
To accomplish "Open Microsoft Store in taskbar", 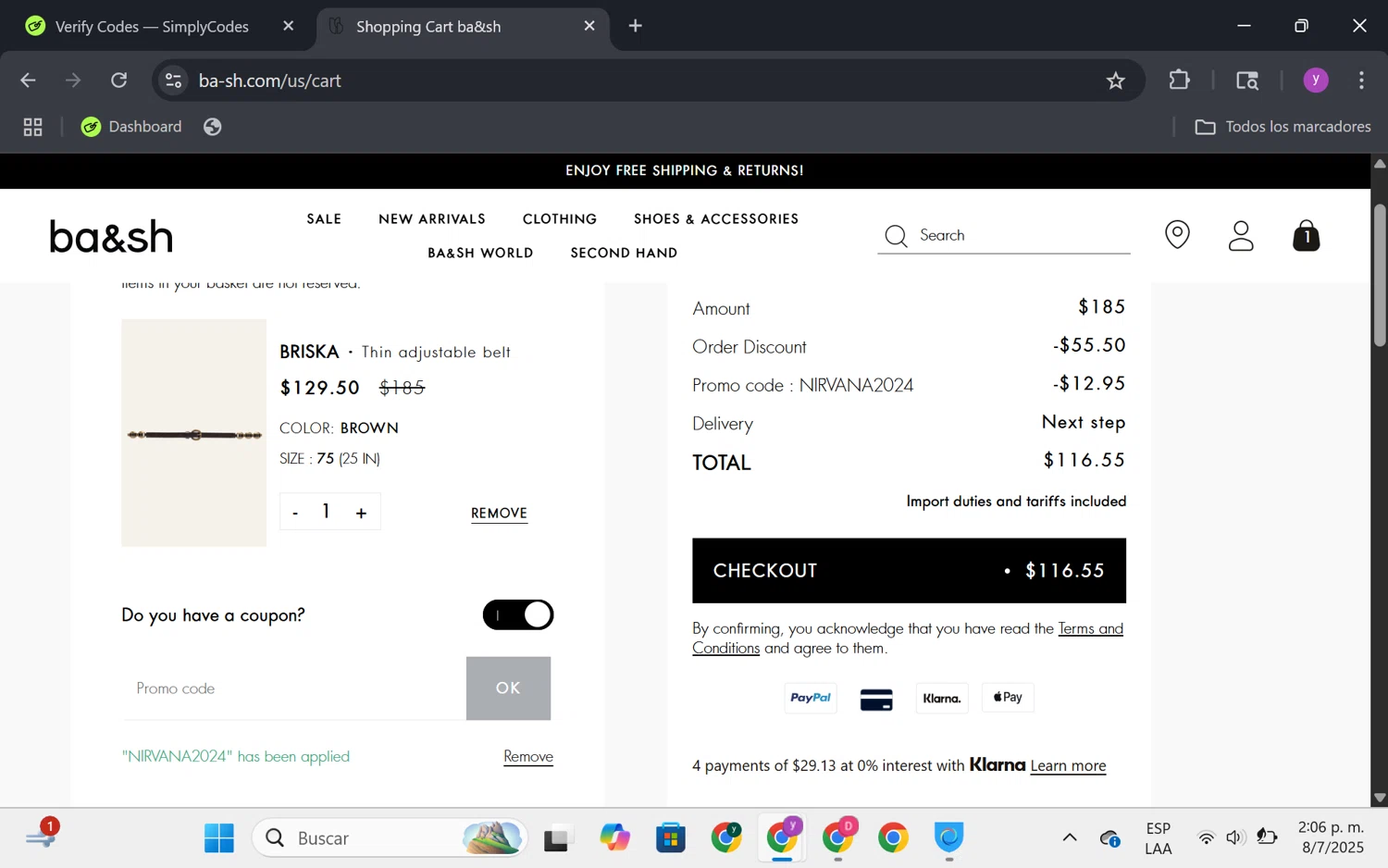I will [671, 838].
